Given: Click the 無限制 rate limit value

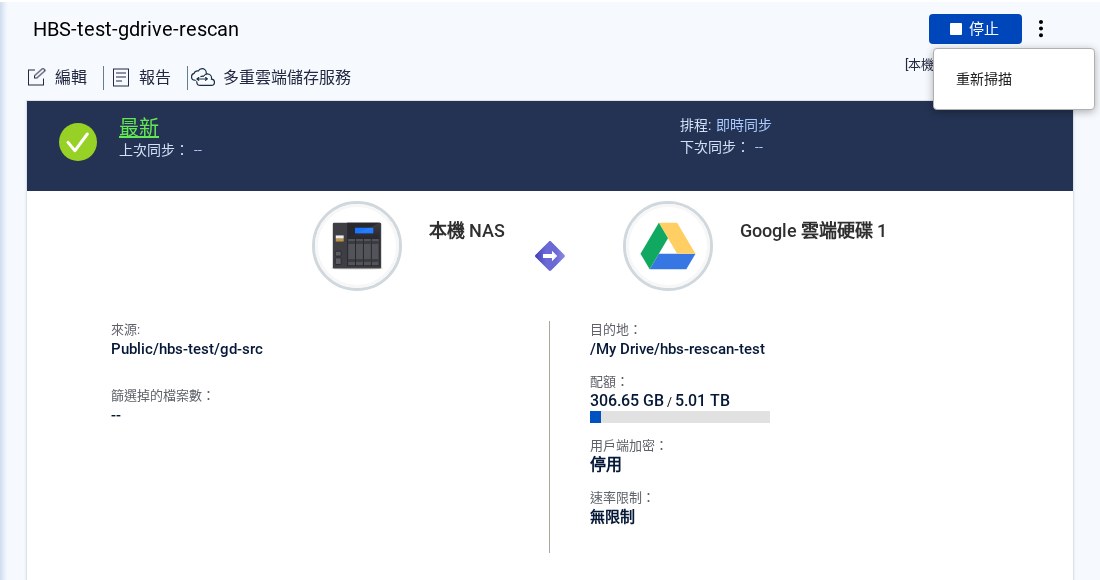Looking at the screenshot, I should tap(612, 517).
